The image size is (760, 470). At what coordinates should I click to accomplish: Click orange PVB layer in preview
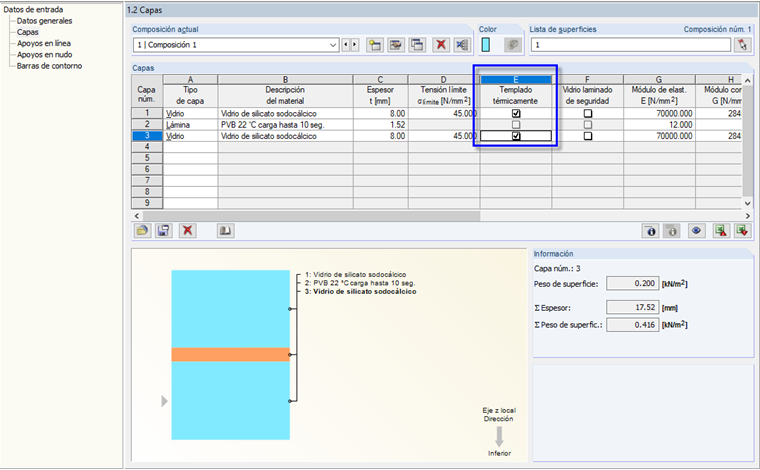(230, 355)
